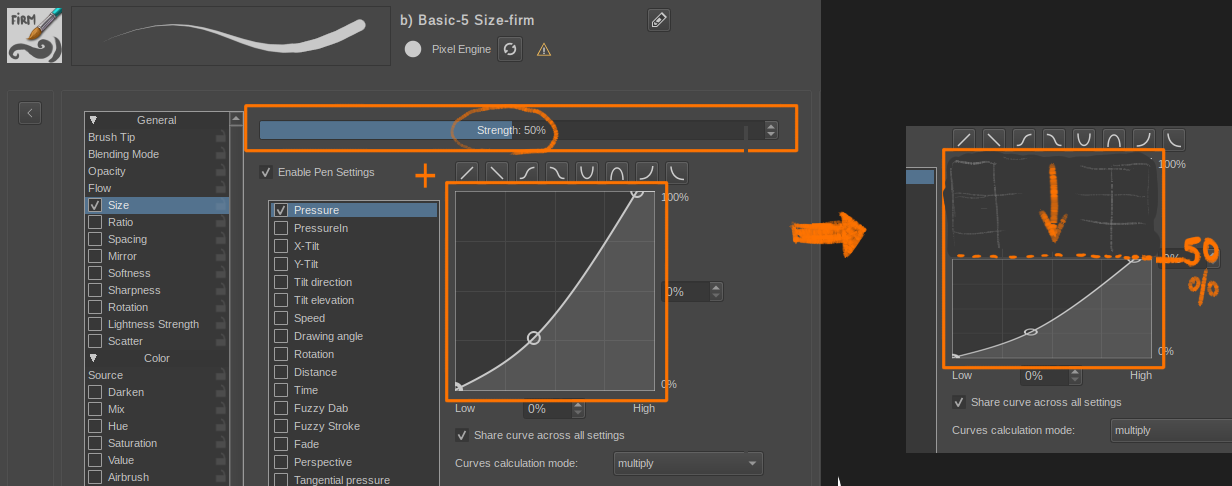
Task: Click the brush stroke preview thumbnail
Action: (x=231, y=36)
